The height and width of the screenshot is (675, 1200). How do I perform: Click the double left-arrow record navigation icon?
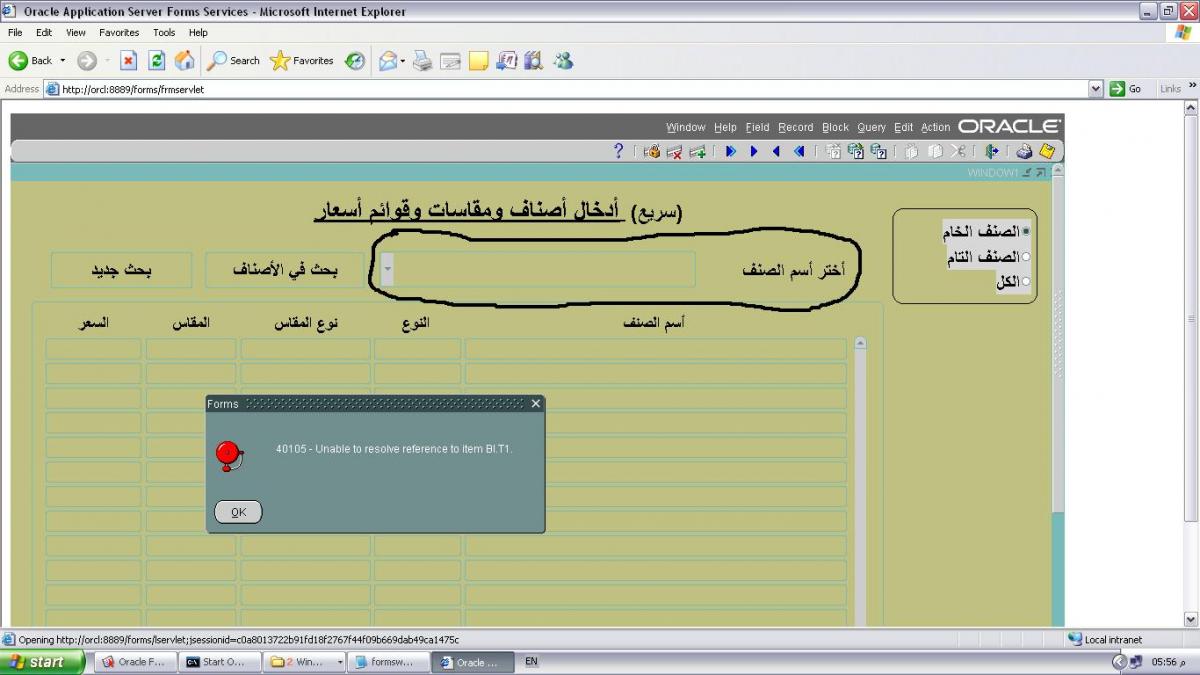(799, 151)
